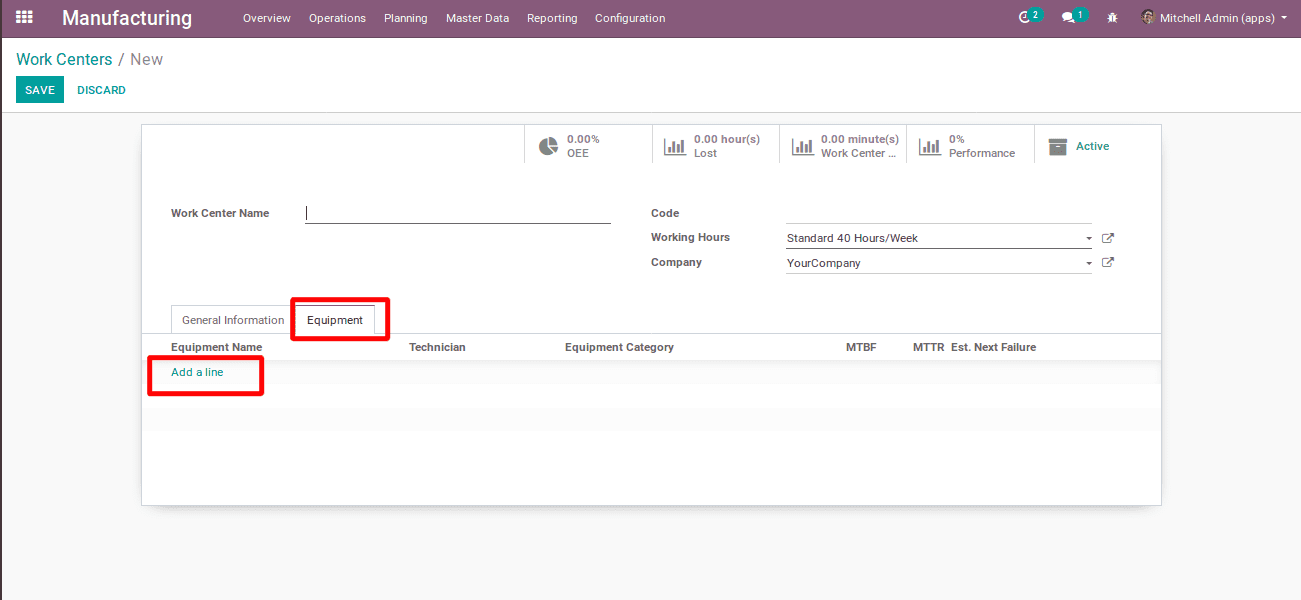Open the Master Data menu

477,18
